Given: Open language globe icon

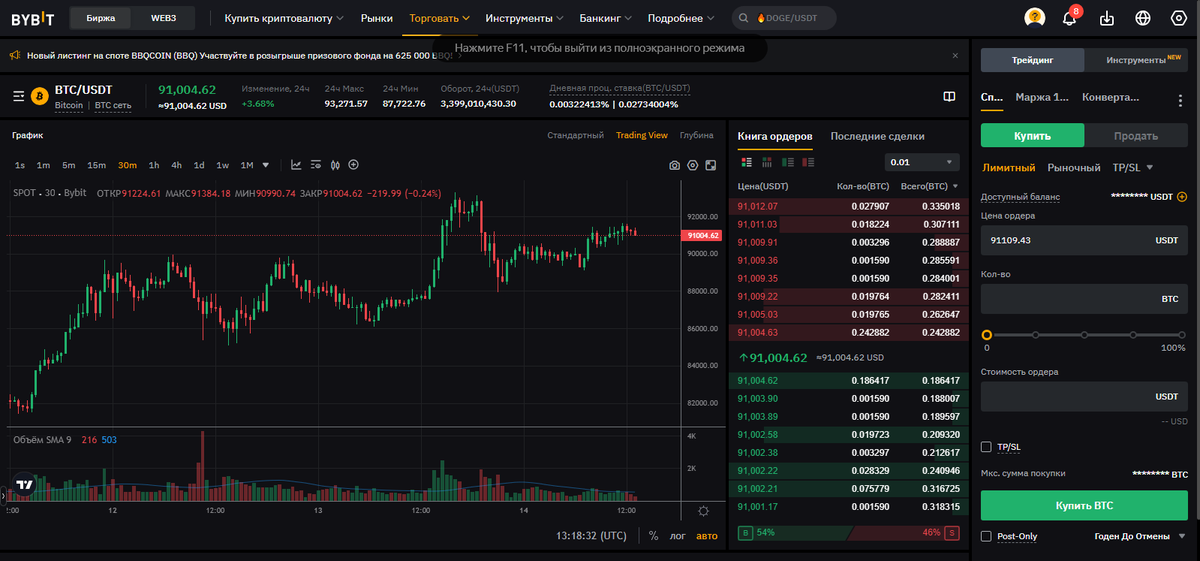Looking at the screenshot, I should tap(1143, 18).
